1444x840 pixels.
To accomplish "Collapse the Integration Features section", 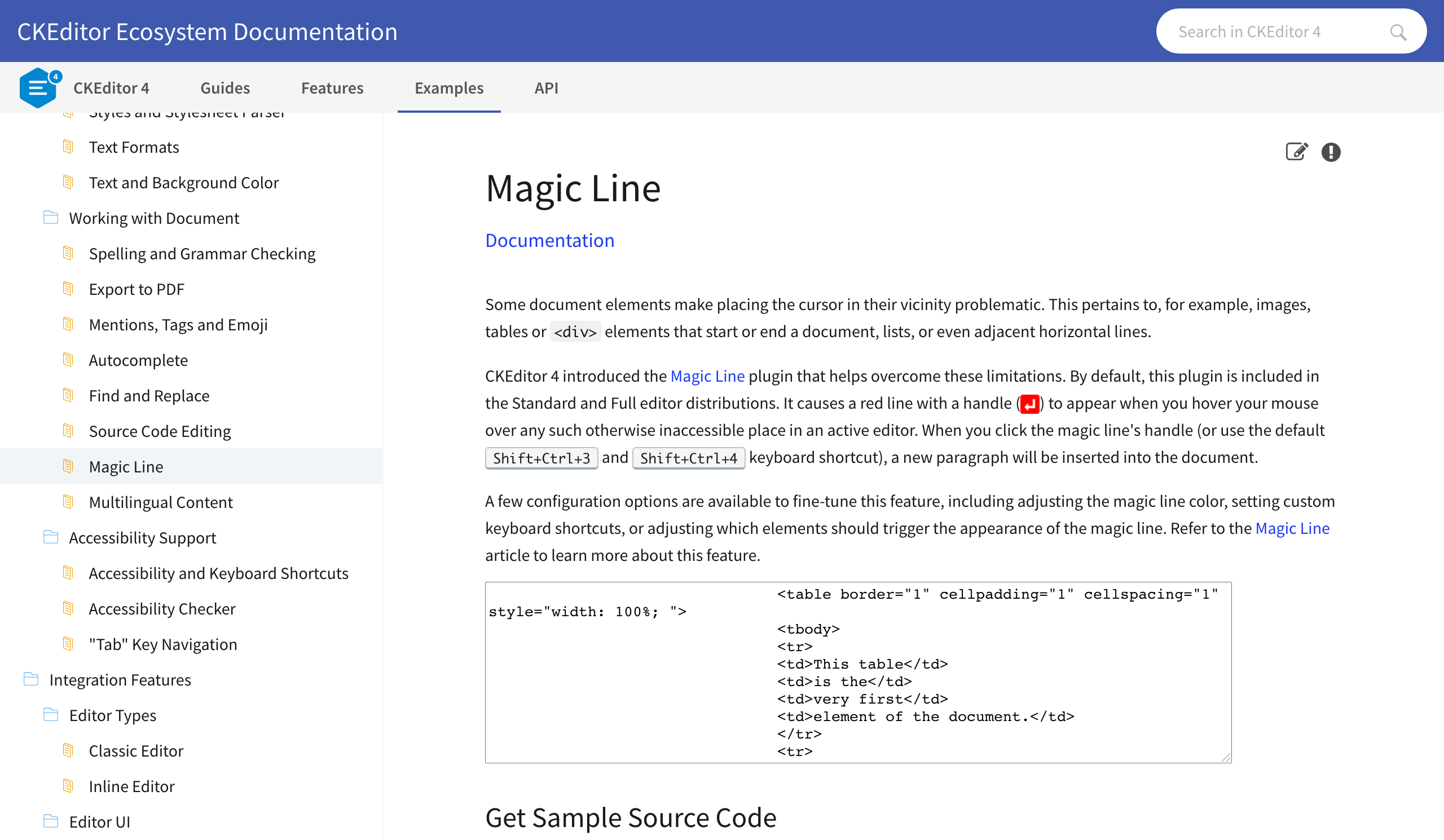I will pyautogui.click(x=120, y=680).
